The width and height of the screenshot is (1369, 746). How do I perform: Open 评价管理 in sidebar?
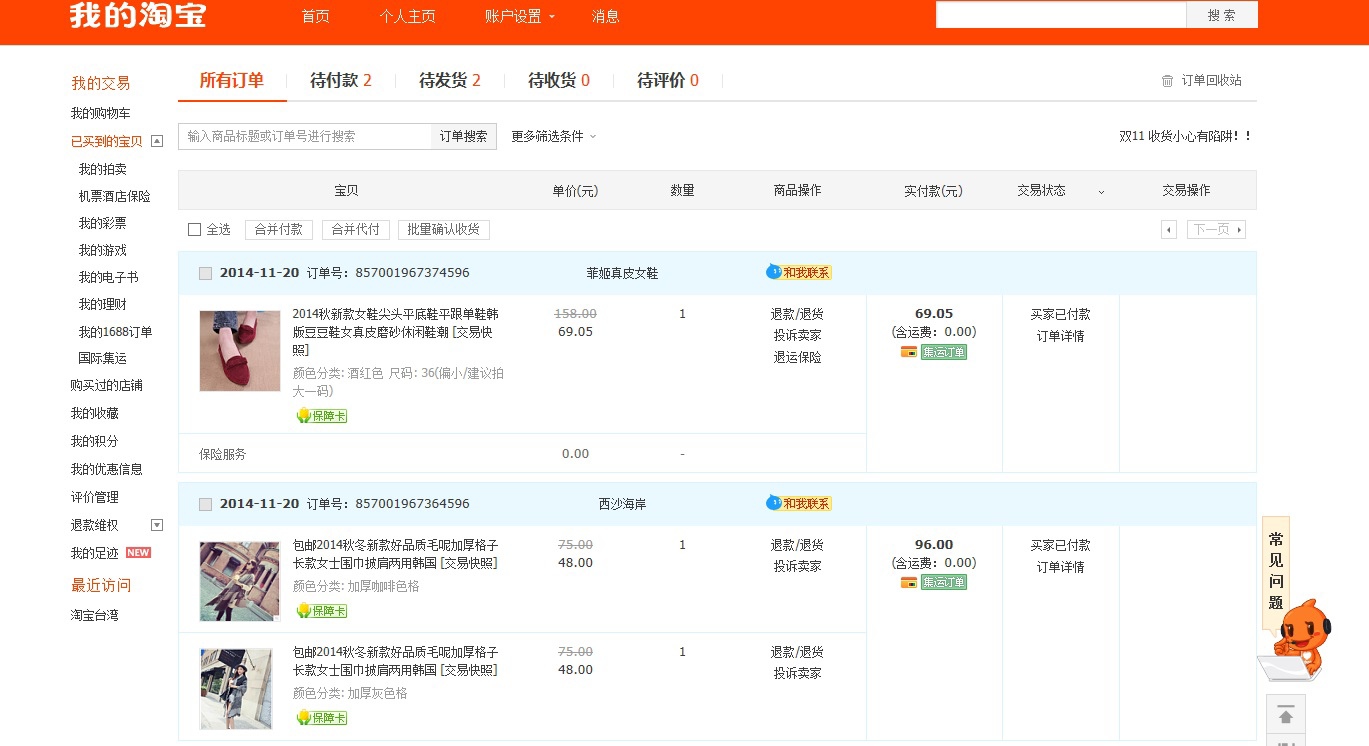click(x=94, y=497)
